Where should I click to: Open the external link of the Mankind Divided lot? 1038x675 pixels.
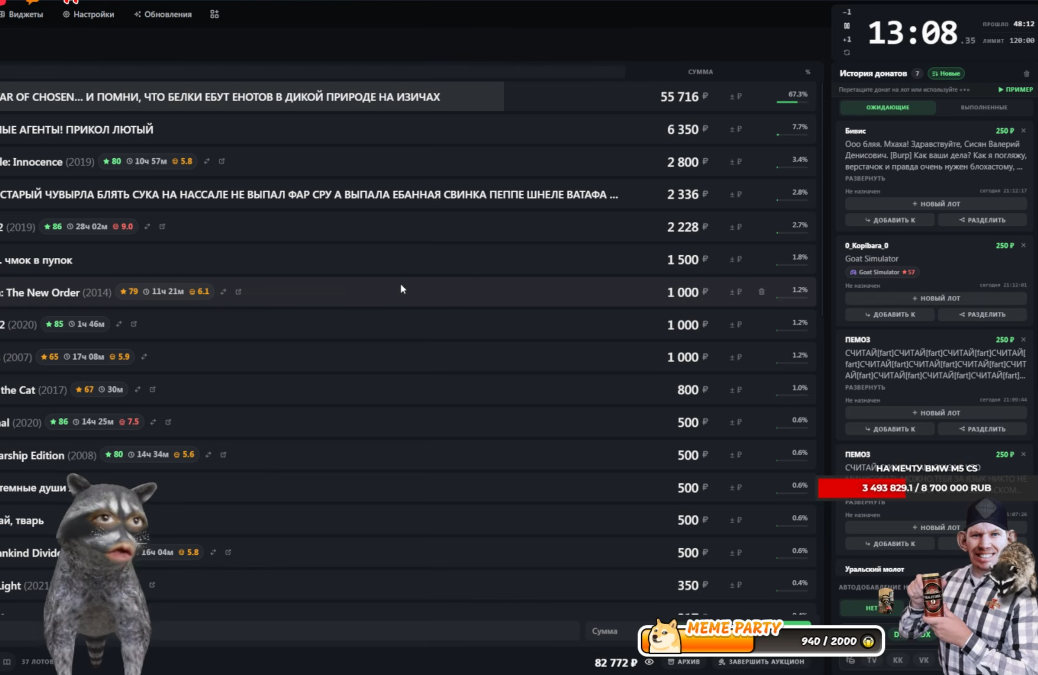pos(228,552)
